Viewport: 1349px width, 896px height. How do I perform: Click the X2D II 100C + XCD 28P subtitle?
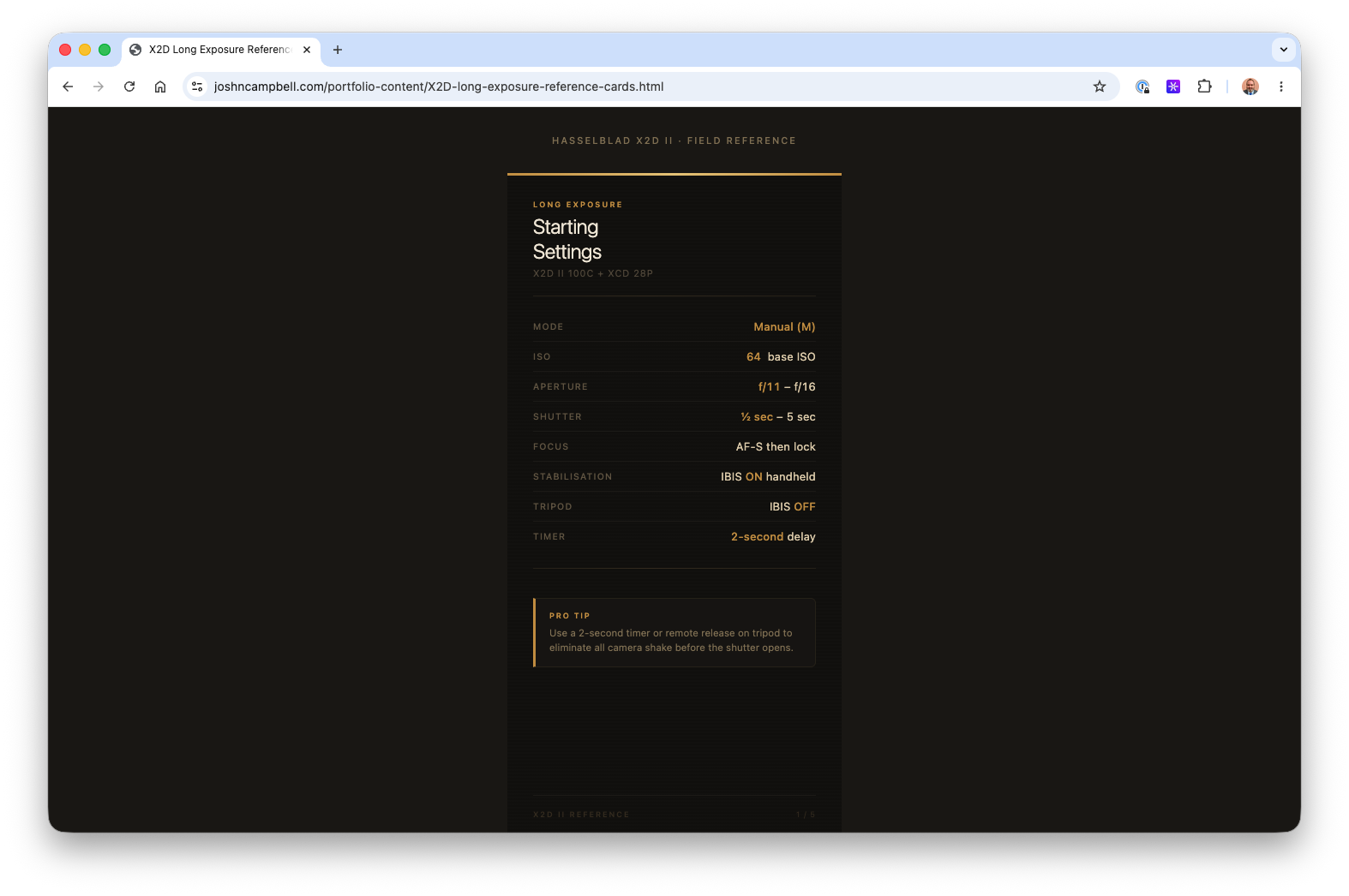point(593,273)
